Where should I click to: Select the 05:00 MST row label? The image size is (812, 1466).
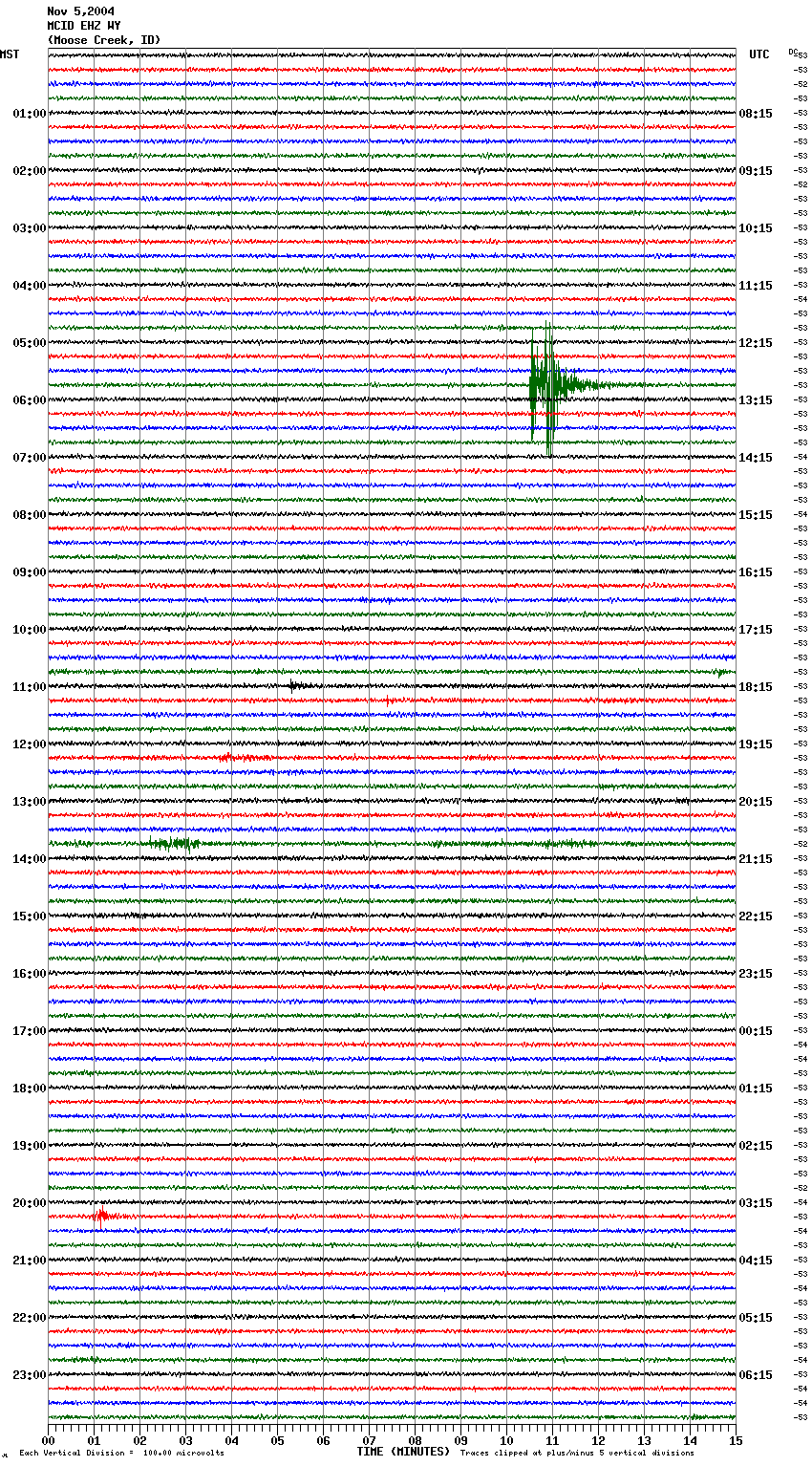tap(30, 343)
